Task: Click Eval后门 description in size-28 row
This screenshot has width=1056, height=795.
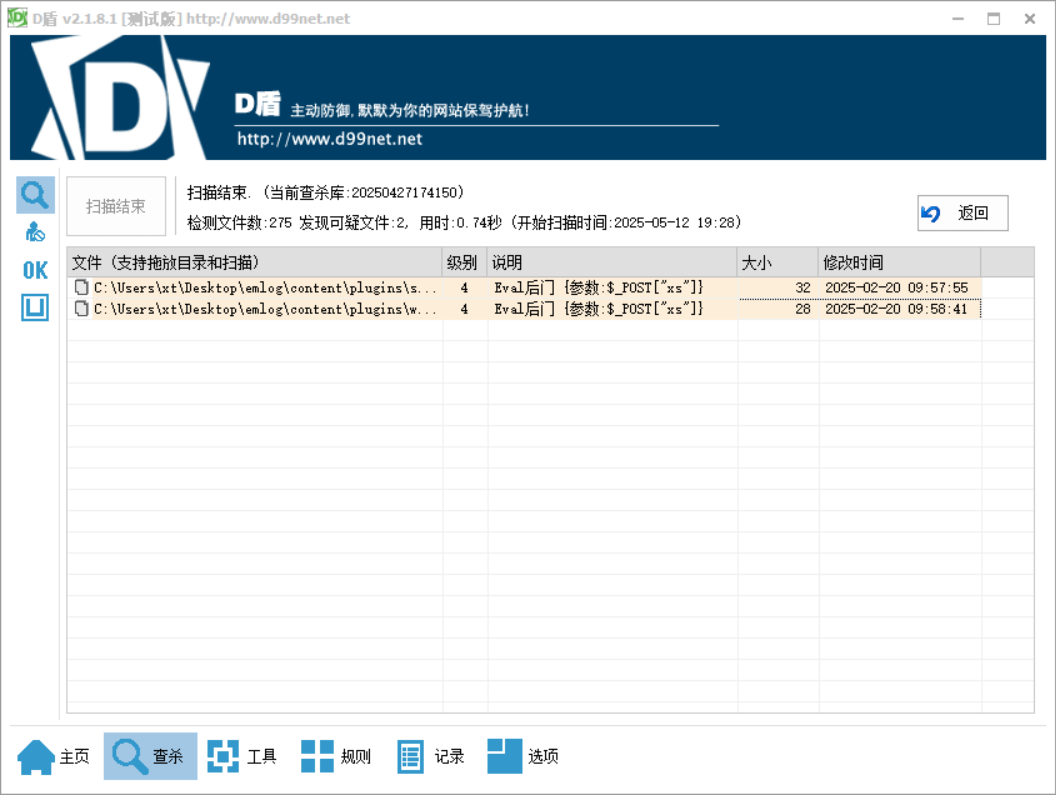Action: (x=598, y=309)
